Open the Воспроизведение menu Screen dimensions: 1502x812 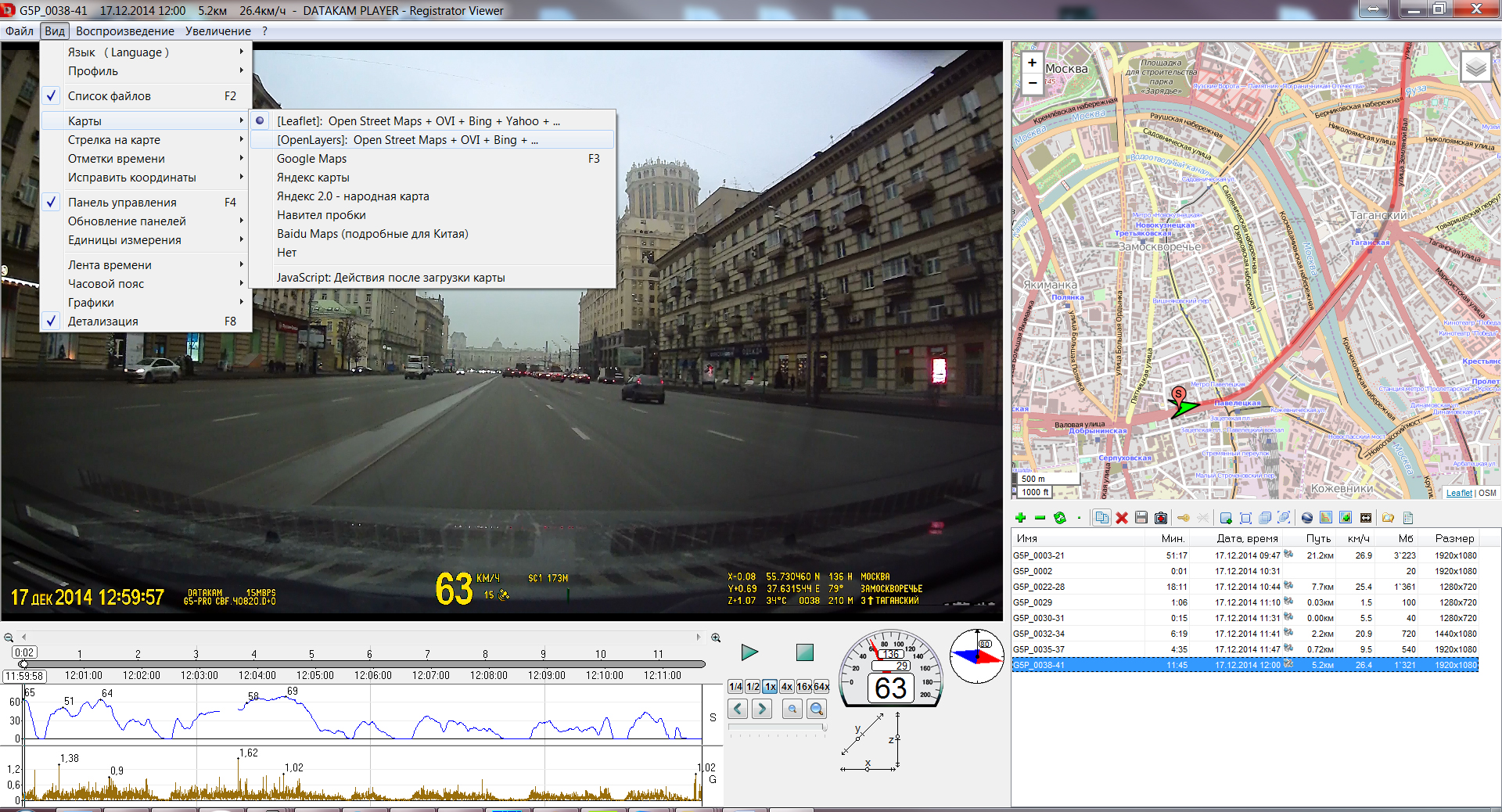tap(125, 31)
